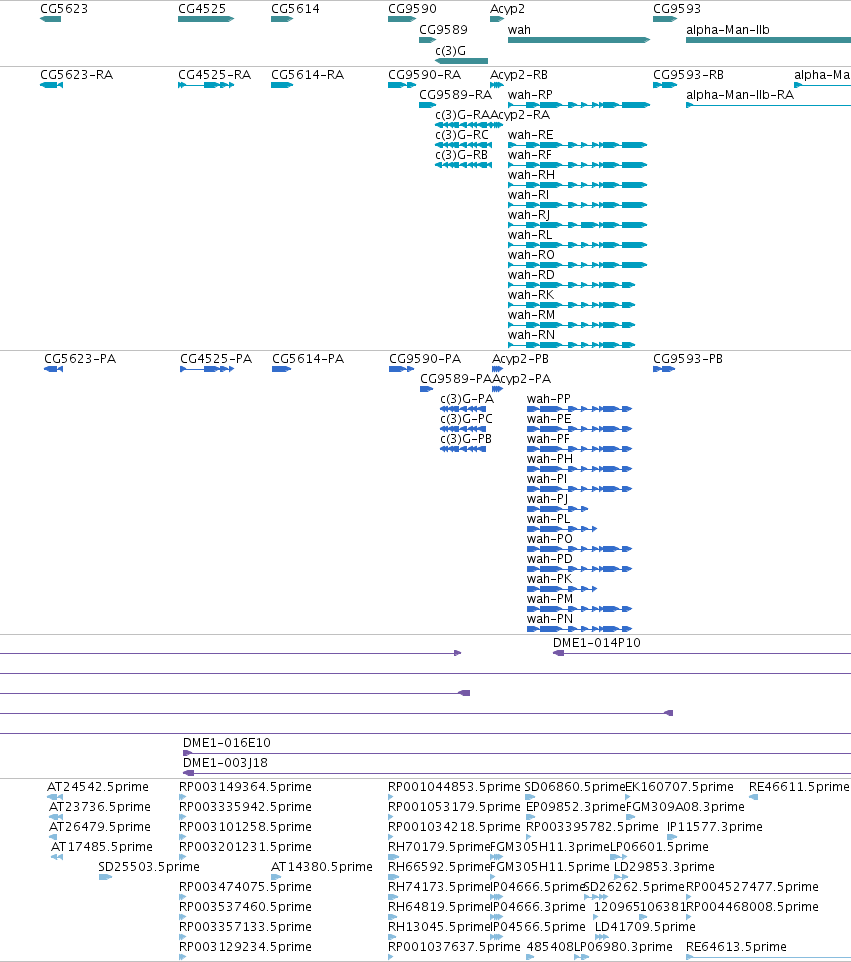This screenshot has height=962, width=851.
Task: Click the c(3)G-PA protein label
Action: point(467,399)
